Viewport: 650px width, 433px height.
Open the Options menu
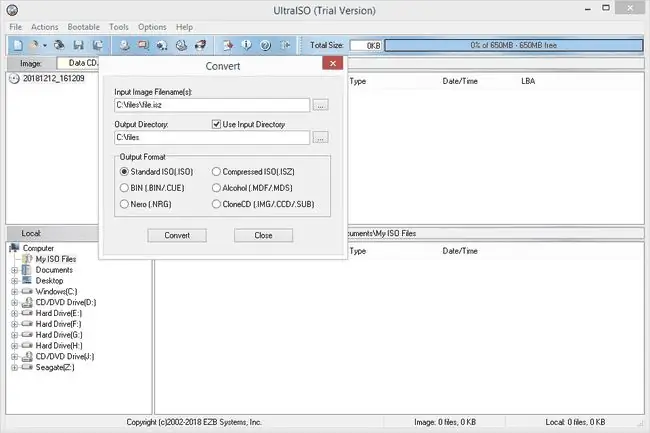(x=152, y=27)
